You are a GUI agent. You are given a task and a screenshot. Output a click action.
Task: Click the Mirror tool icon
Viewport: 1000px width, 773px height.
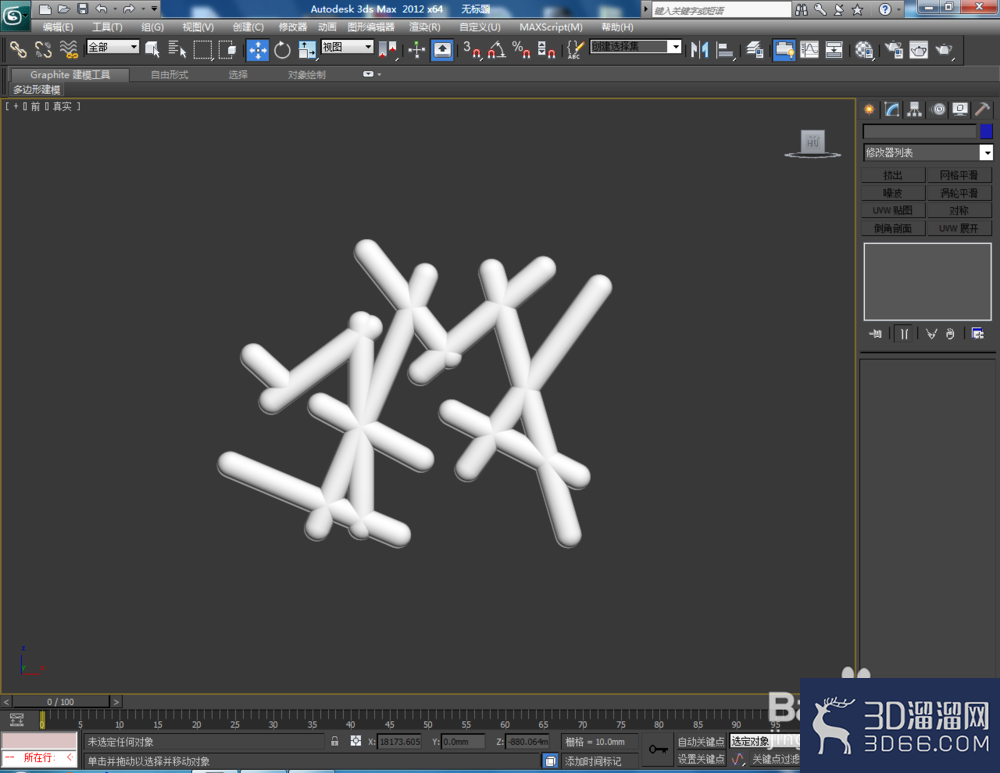coord(700,50)
